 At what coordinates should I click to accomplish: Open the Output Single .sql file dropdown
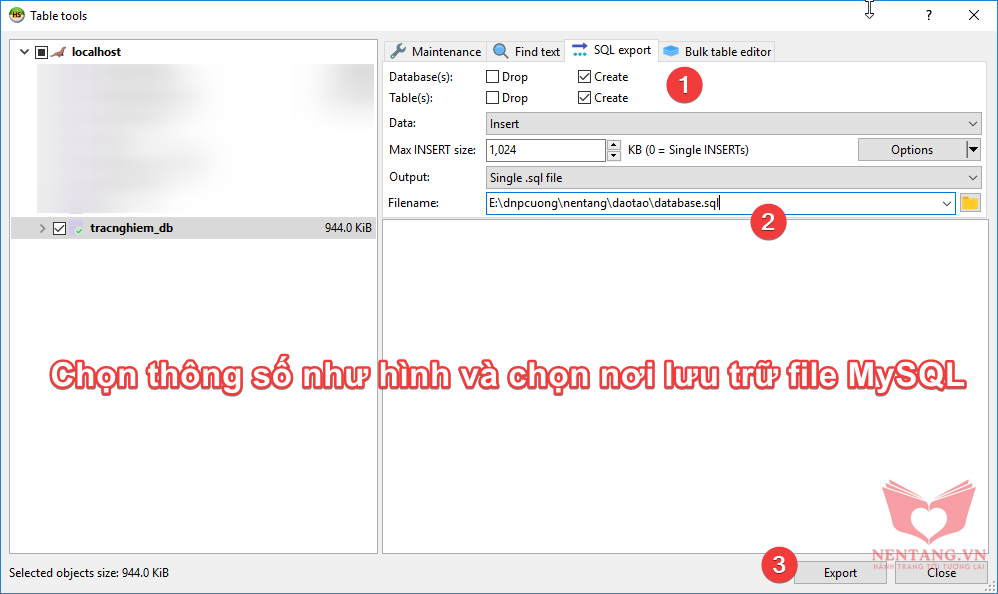733,177
